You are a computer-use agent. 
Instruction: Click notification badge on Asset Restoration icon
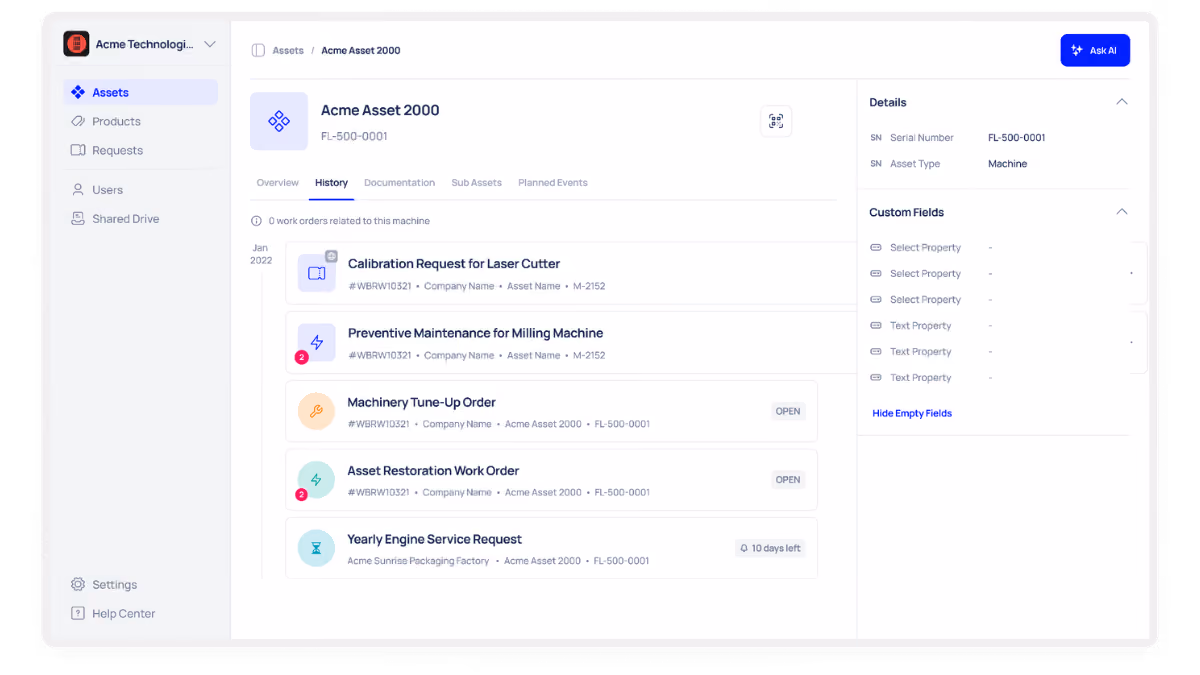(301, 494)
